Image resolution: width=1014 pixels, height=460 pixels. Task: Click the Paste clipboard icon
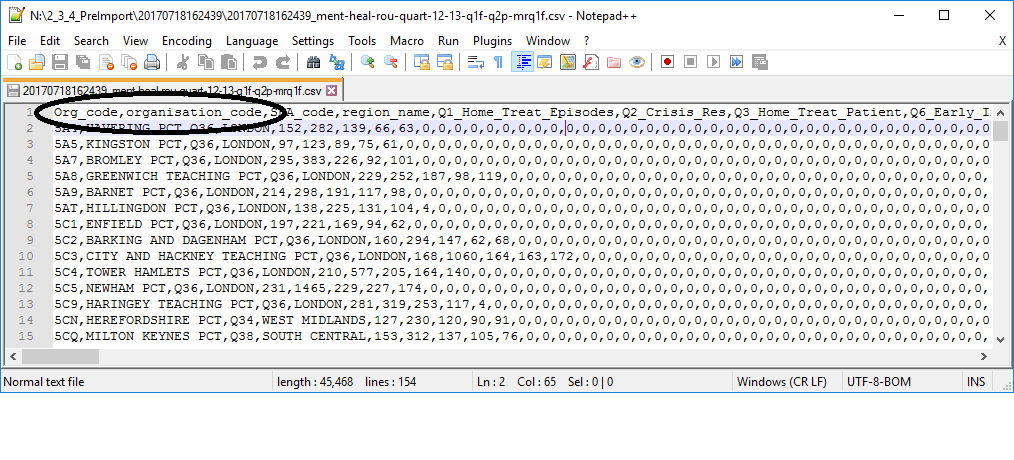pyautogui.click(x=228, y=62)
